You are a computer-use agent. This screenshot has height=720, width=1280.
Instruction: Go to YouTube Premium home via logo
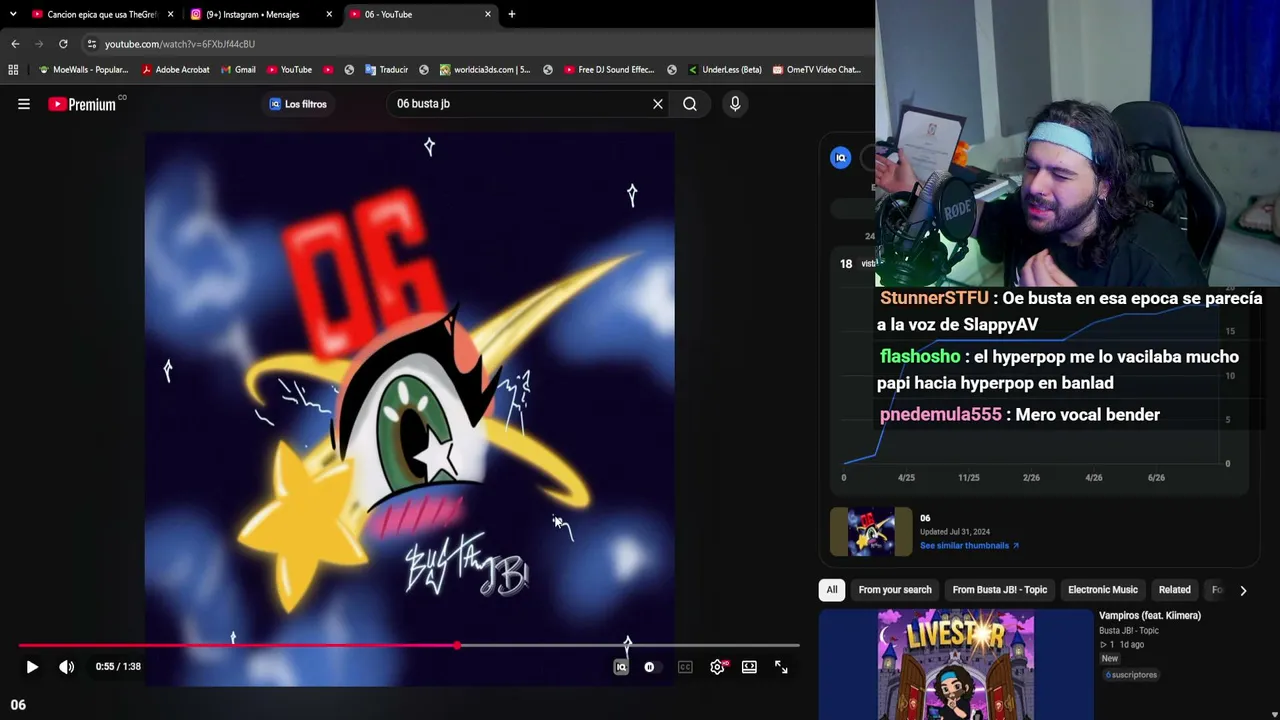pos(82,104)
